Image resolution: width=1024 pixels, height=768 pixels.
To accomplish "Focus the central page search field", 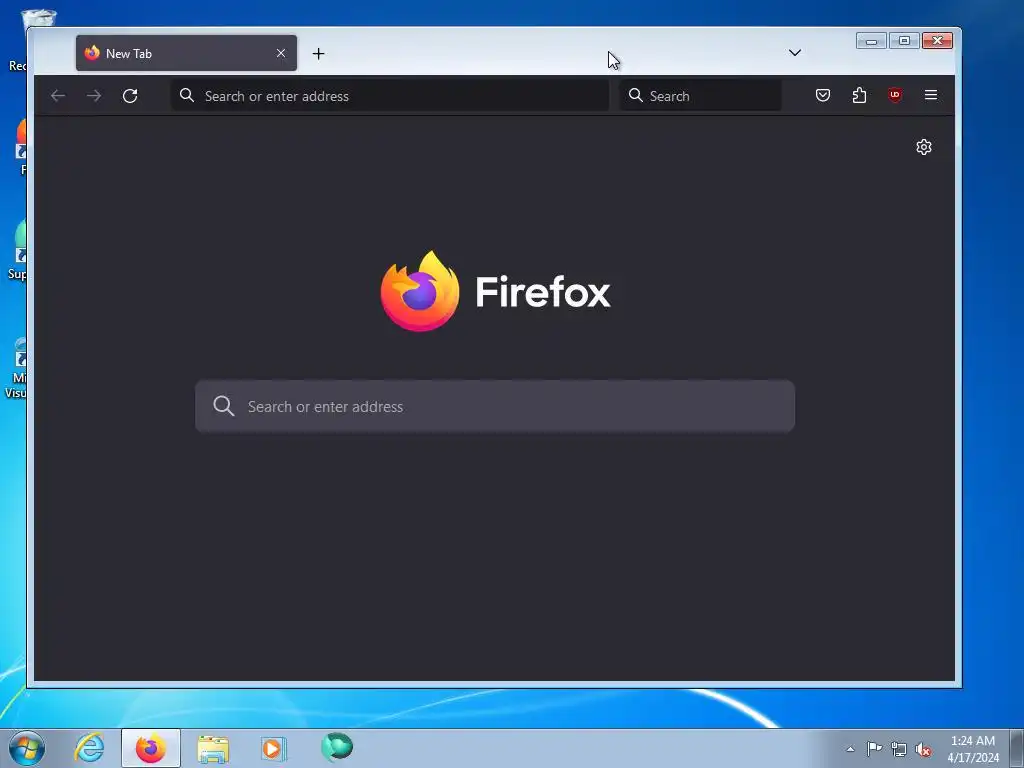I will point(495,406).
